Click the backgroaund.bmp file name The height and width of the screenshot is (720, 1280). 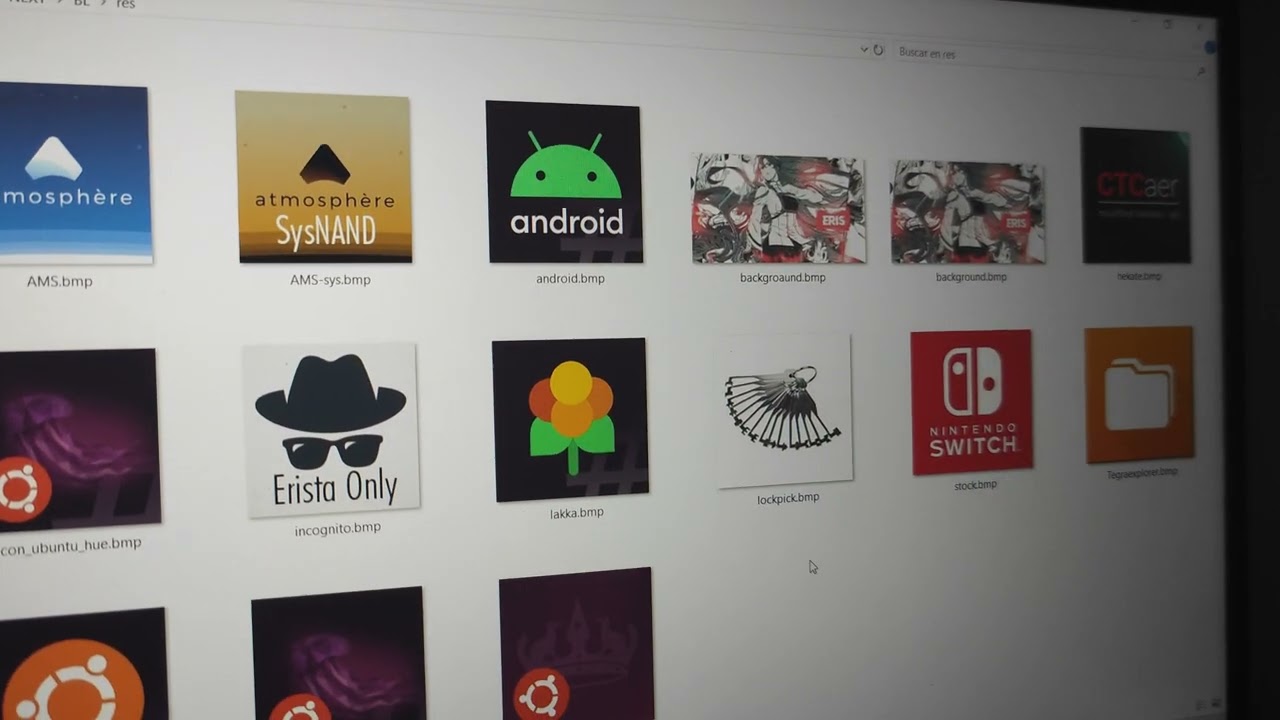point(783,277)
